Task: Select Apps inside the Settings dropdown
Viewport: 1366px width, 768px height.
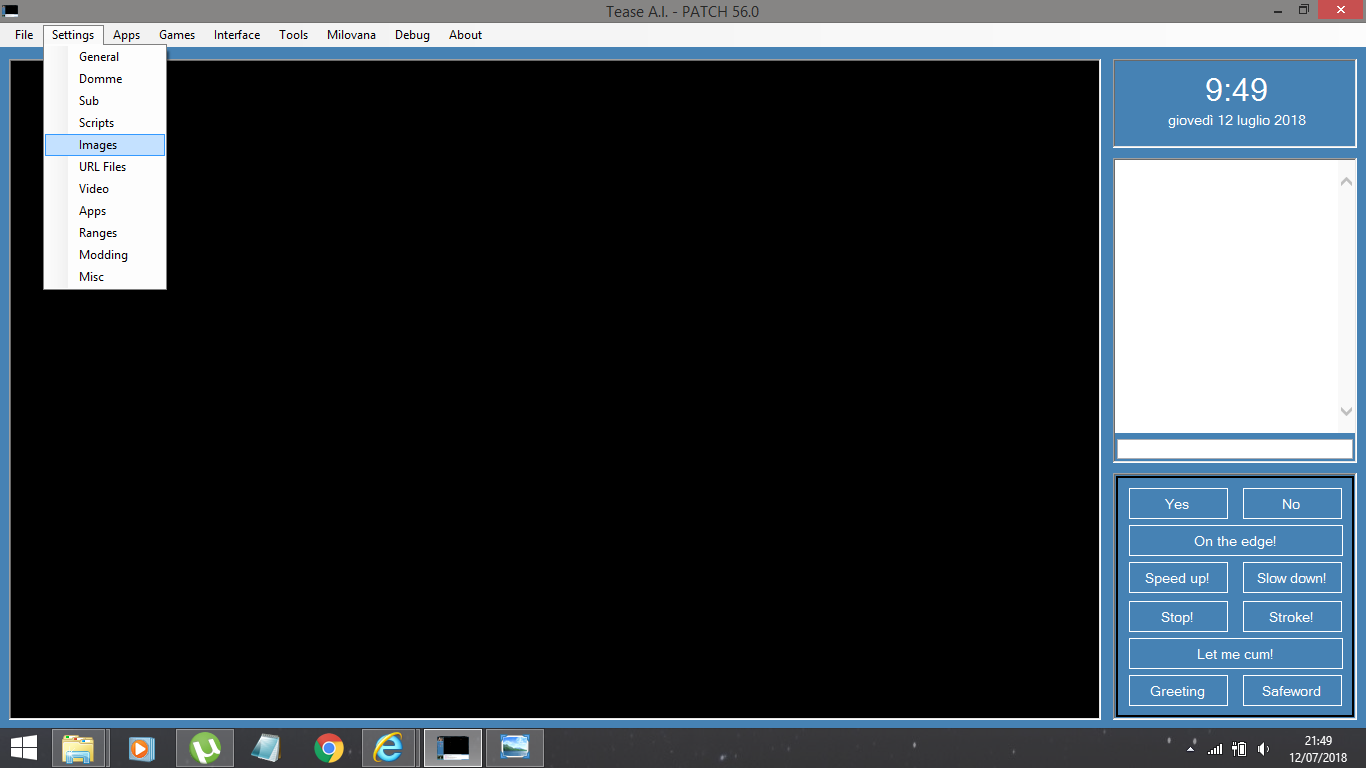Action: click(105, 211)
